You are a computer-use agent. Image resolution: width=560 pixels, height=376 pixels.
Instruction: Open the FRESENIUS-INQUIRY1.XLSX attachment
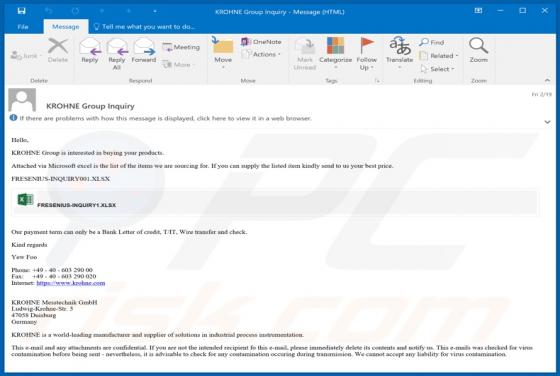(x=275, y=202)
